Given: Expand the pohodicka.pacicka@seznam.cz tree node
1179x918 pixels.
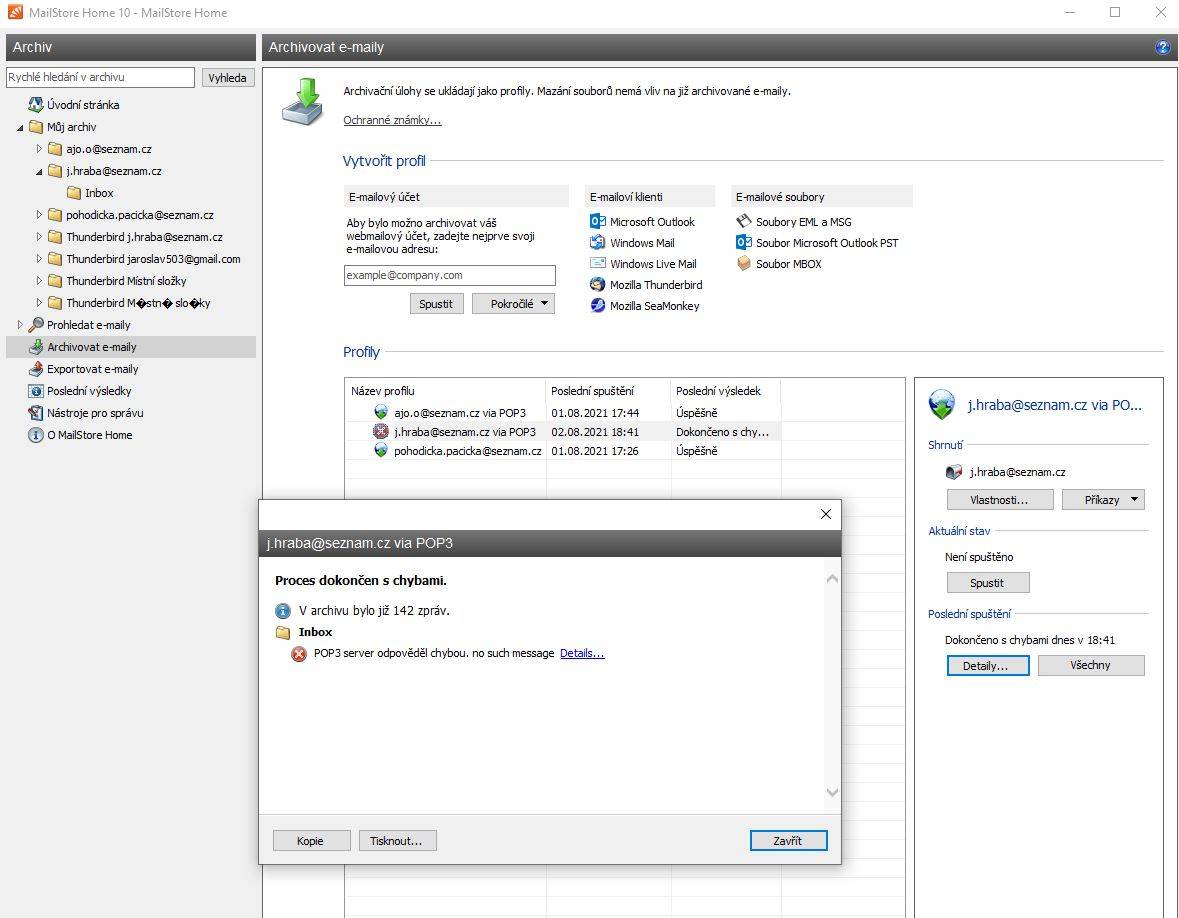Looking at the screenshot, I should point(39,215).
